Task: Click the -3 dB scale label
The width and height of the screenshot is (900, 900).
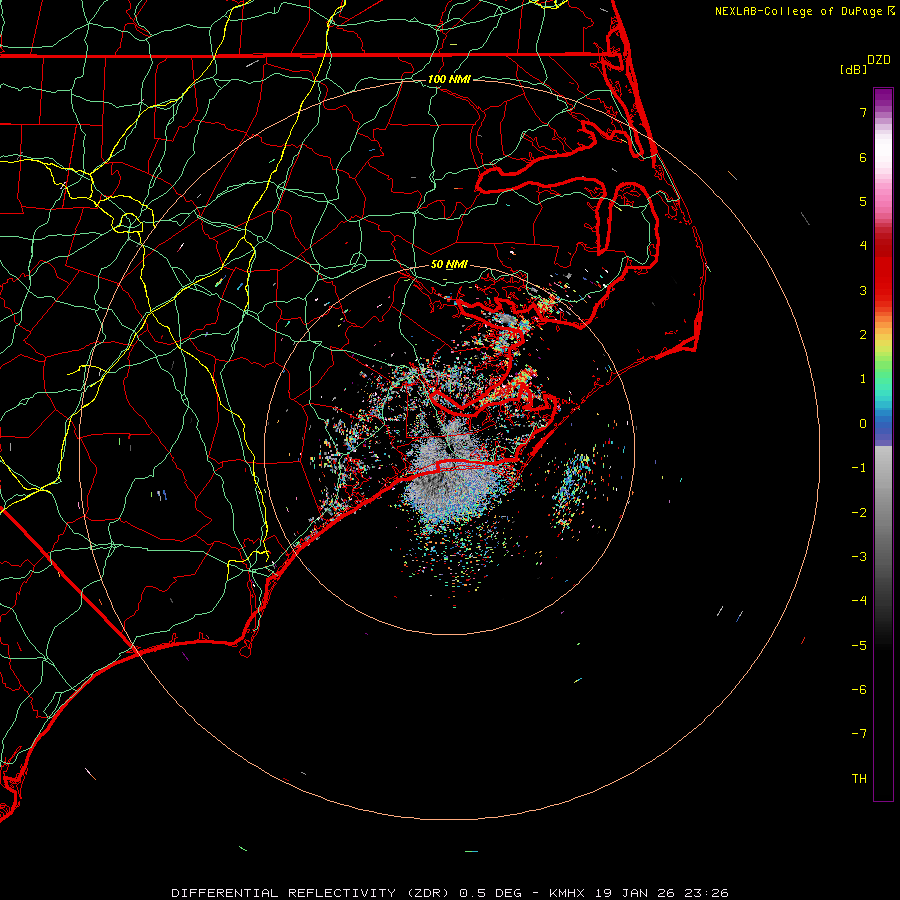Action: (x=859, y=557)
